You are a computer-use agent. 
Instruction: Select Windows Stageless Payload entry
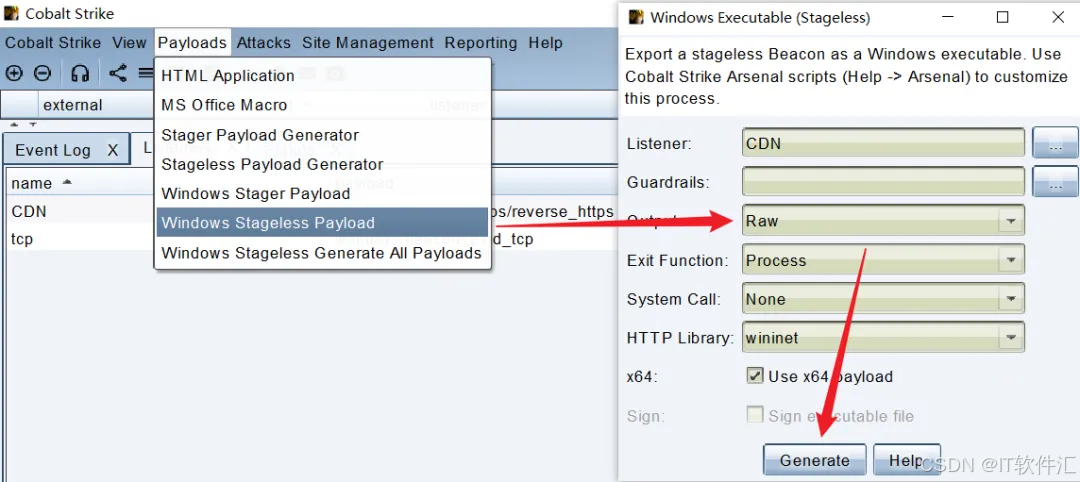coord(323,223)
